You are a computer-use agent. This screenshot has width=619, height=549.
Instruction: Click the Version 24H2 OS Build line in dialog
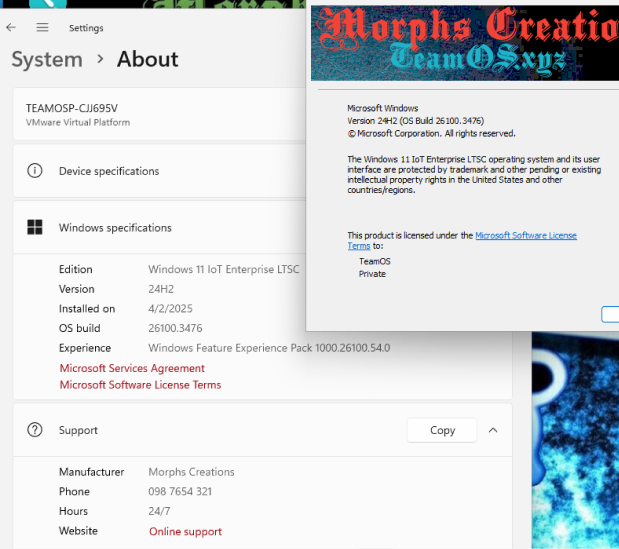tap(415, 121)
